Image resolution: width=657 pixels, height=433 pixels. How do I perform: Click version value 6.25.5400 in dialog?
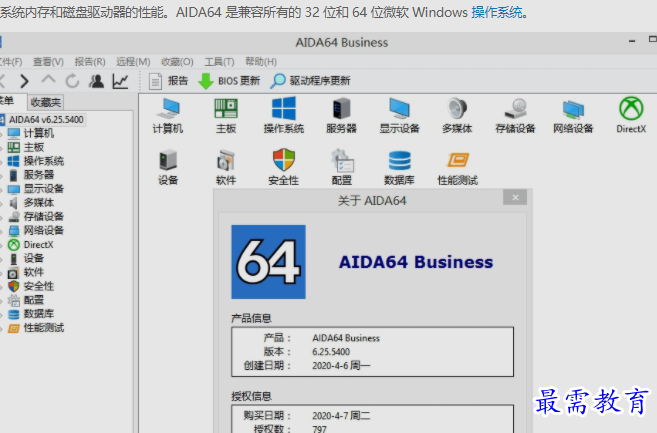tap(331, 352)
